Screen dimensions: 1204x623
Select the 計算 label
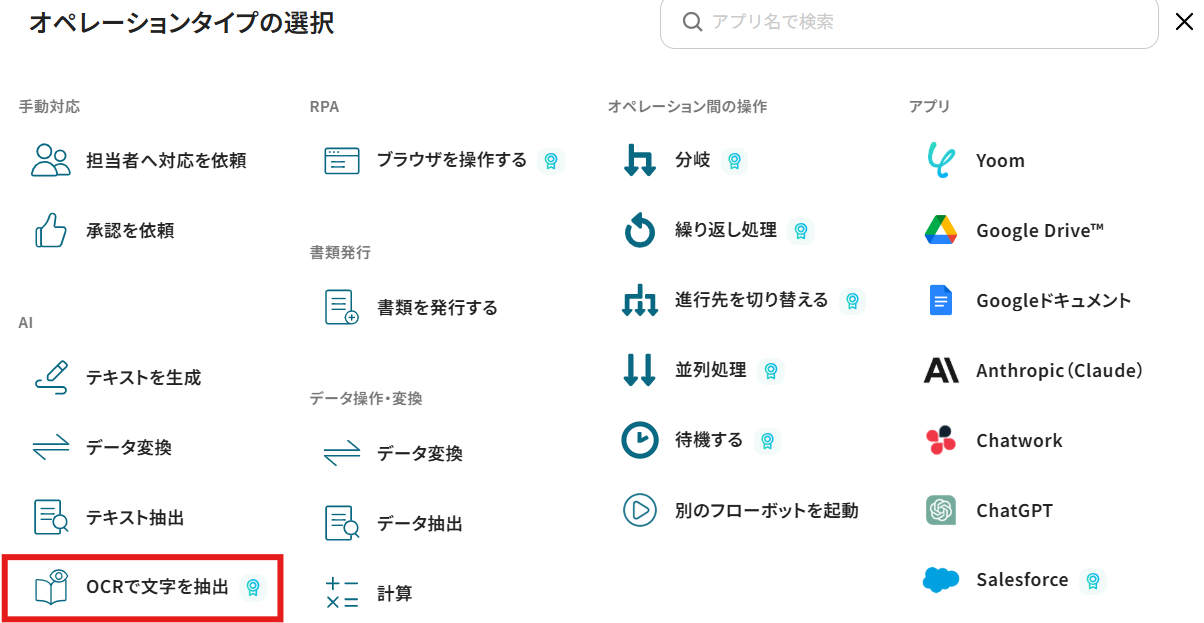click(x=394, y=593)
